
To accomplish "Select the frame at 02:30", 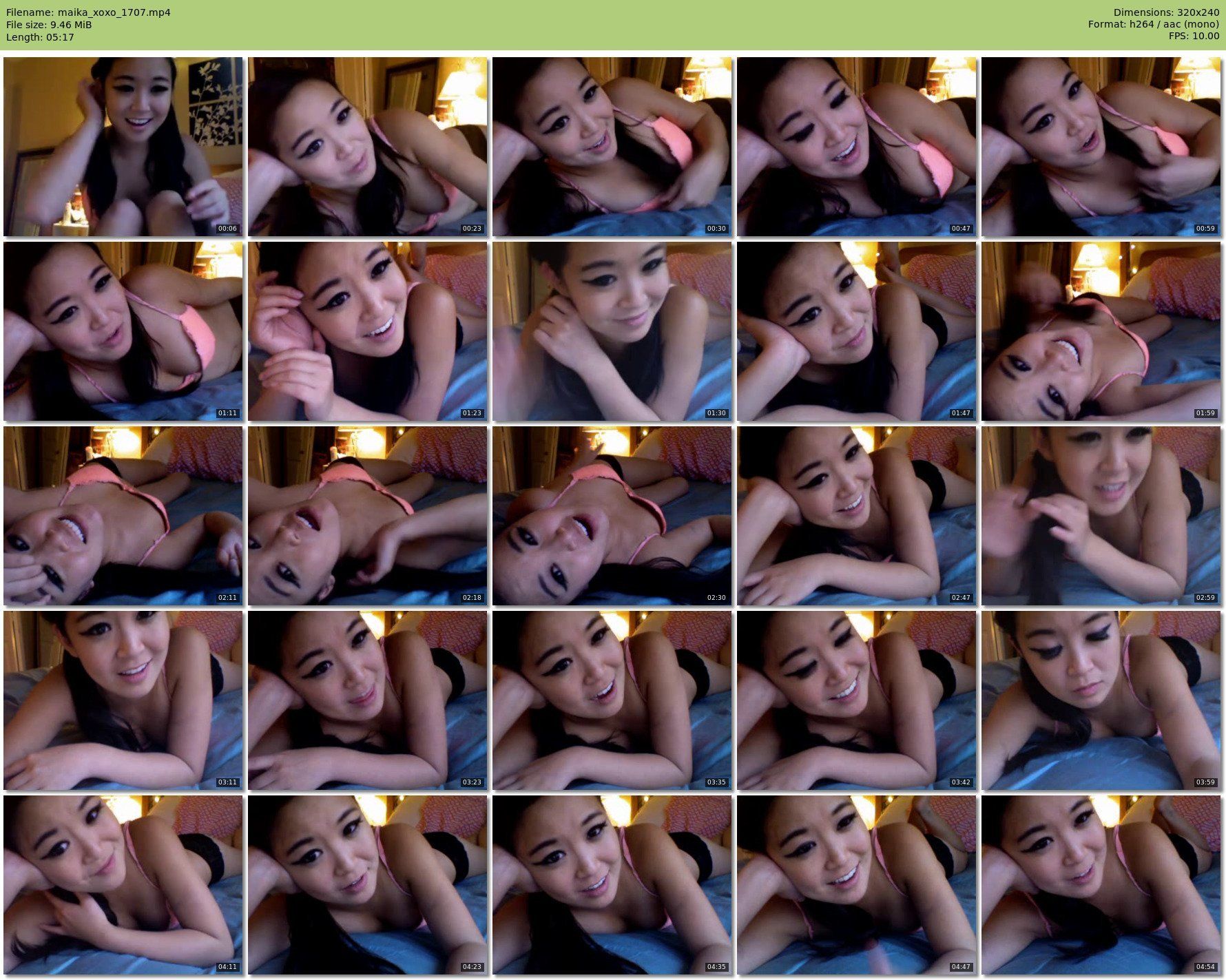I will tap(612, 516).
